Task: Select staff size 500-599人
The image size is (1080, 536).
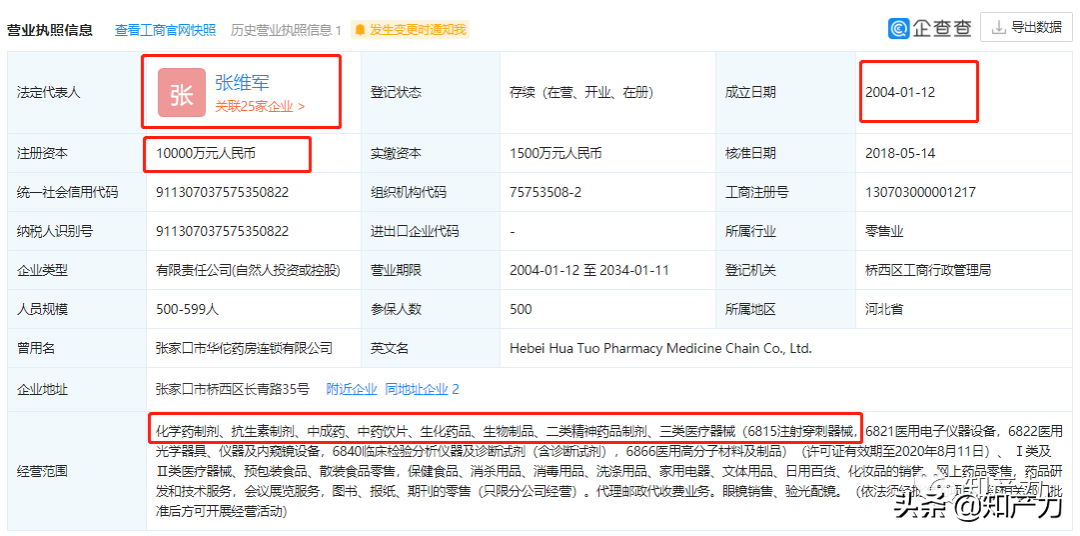Action: [187, 309]
